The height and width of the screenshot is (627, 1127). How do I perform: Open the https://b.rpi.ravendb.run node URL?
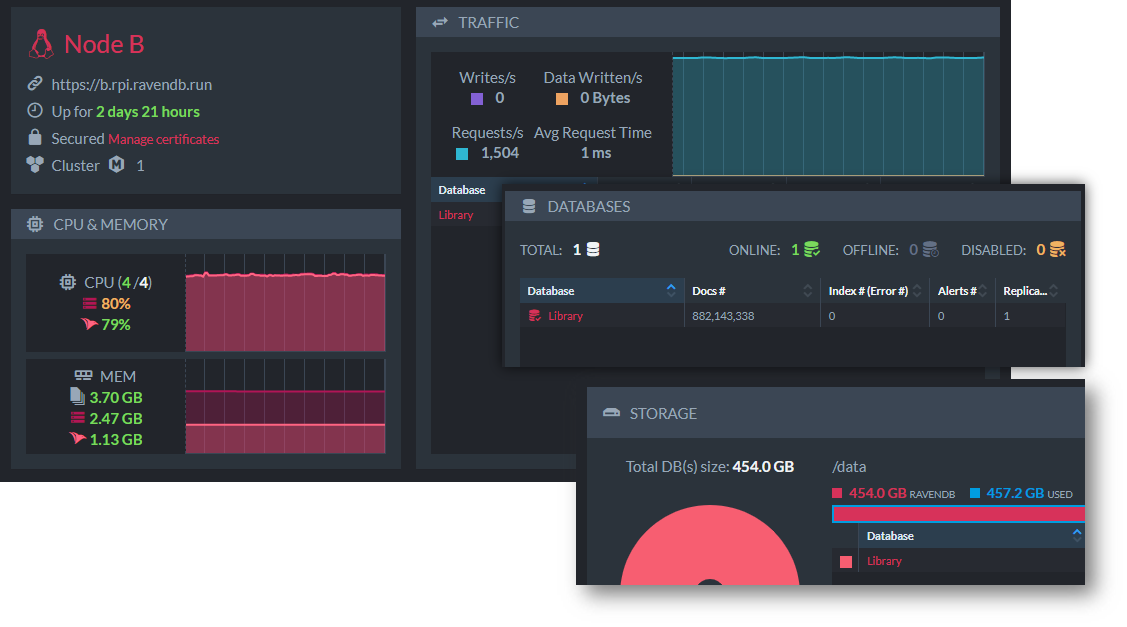coord(132,84)
